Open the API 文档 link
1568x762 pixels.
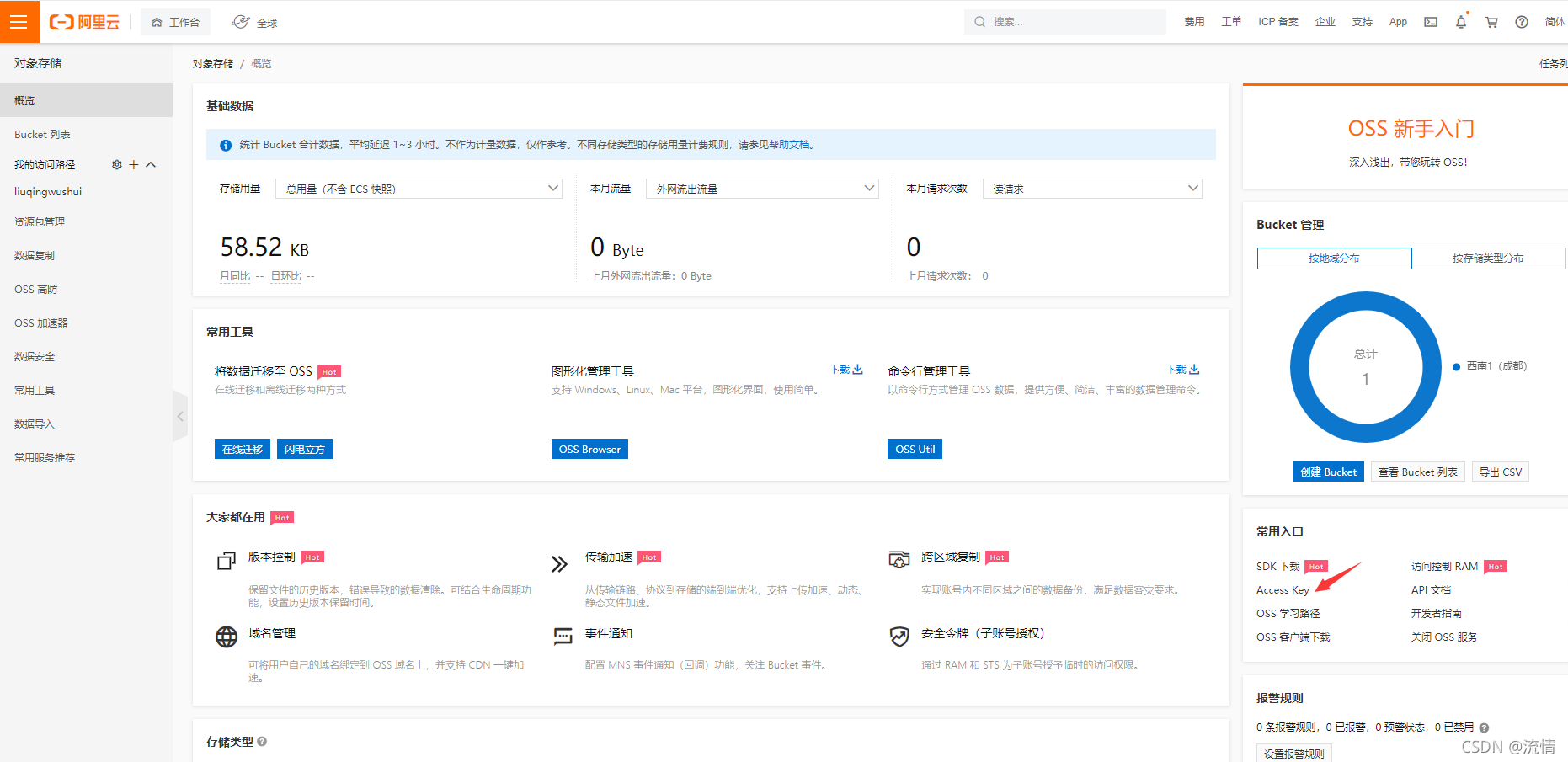coord(1431,590)
